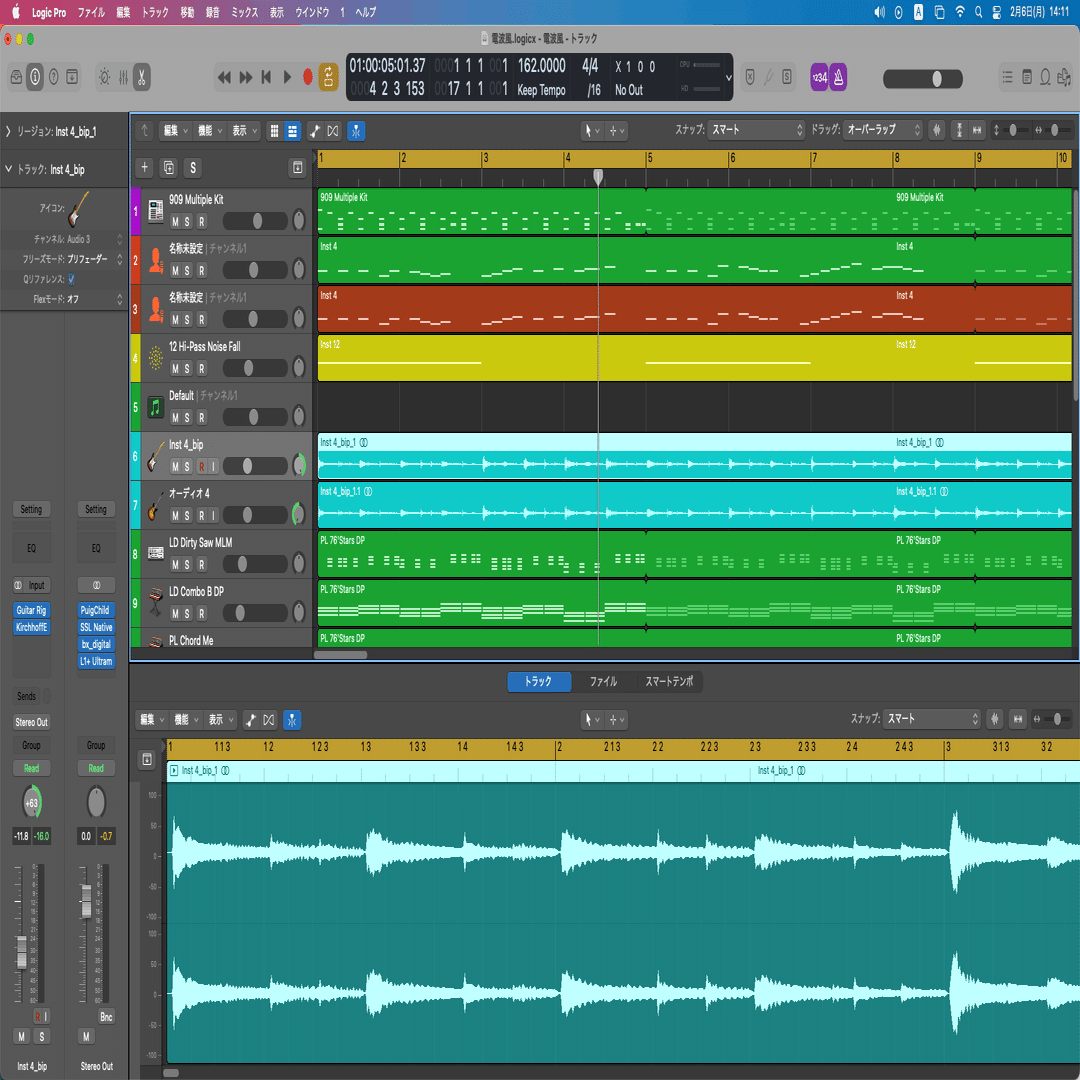
Task: Click the 12 Hi-Pass Noise Fall track icon
Action: 156,357
